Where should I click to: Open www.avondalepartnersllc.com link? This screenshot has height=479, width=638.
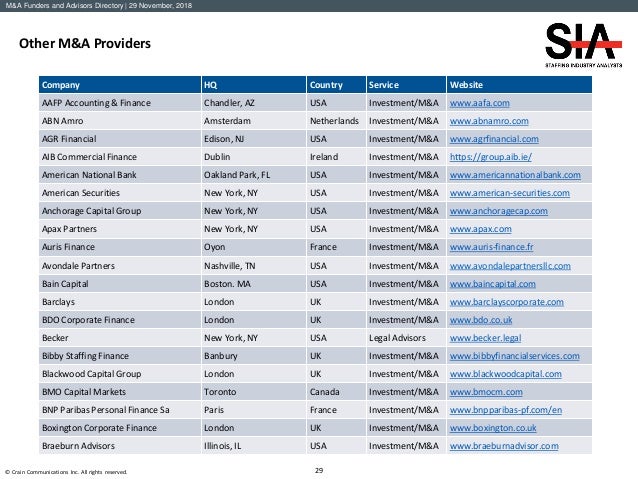coord(510,266)
